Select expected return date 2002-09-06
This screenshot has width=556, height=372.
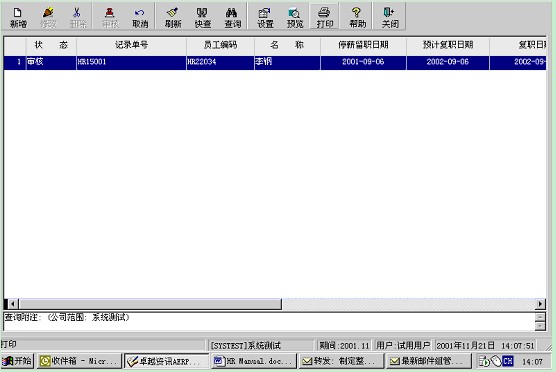click(448, 62)
